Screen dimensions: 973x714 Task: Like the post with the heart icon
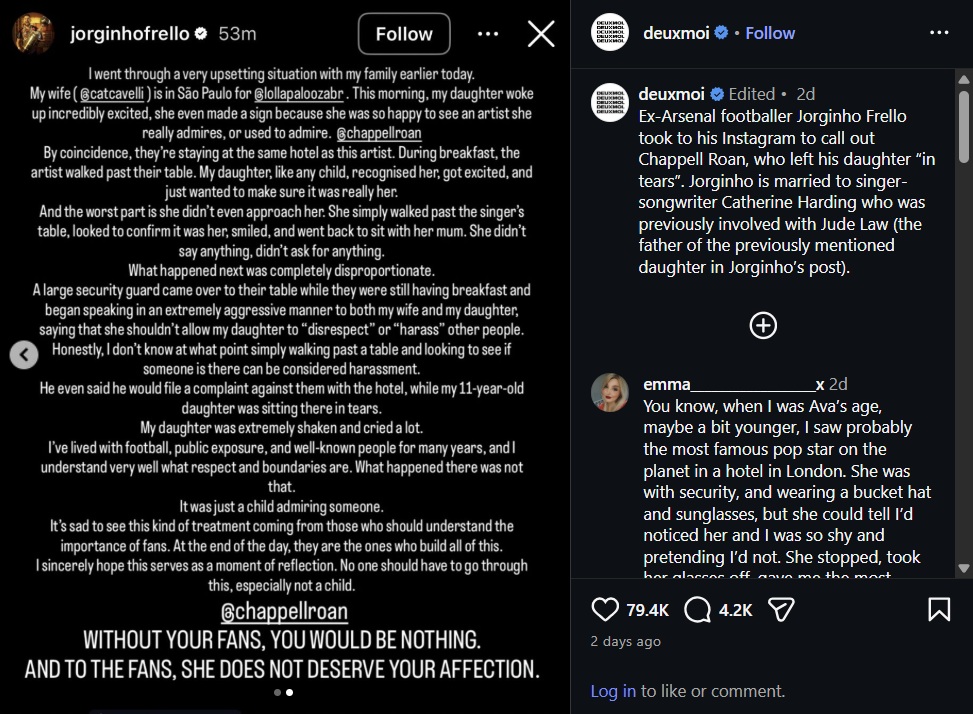tap(605, 609)
